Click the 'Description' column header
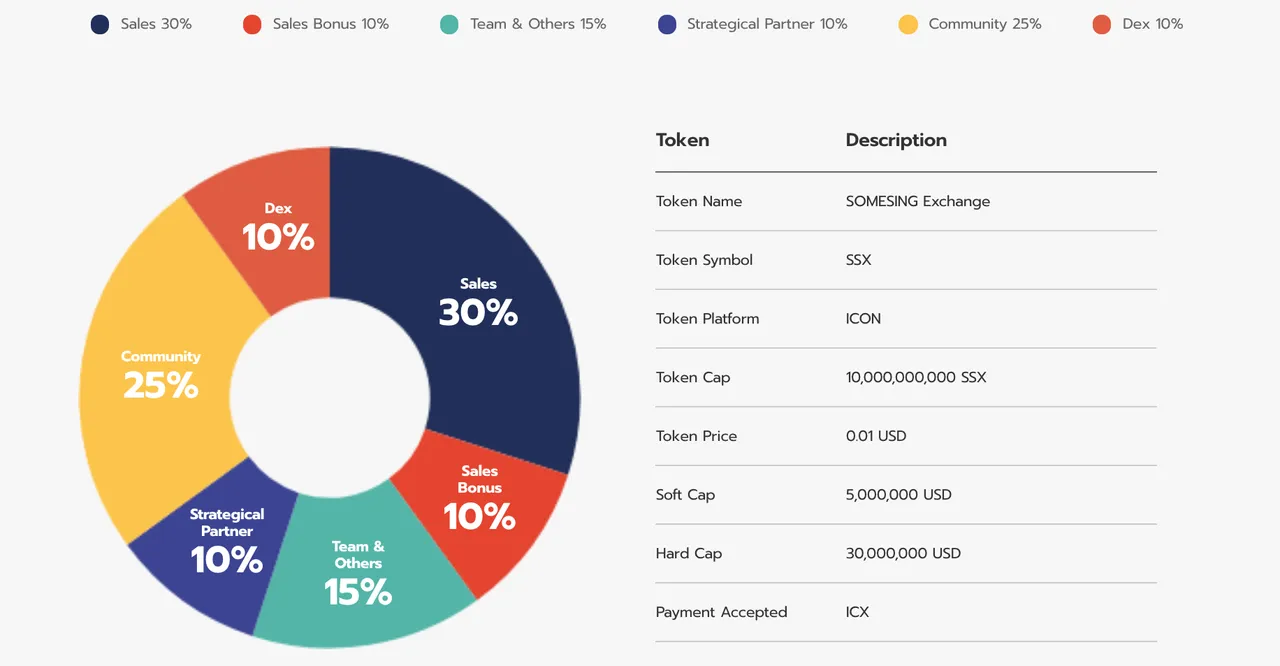The height and width of the screenshot is (666, 1280). pyautogui.click(x=896, y=140)
